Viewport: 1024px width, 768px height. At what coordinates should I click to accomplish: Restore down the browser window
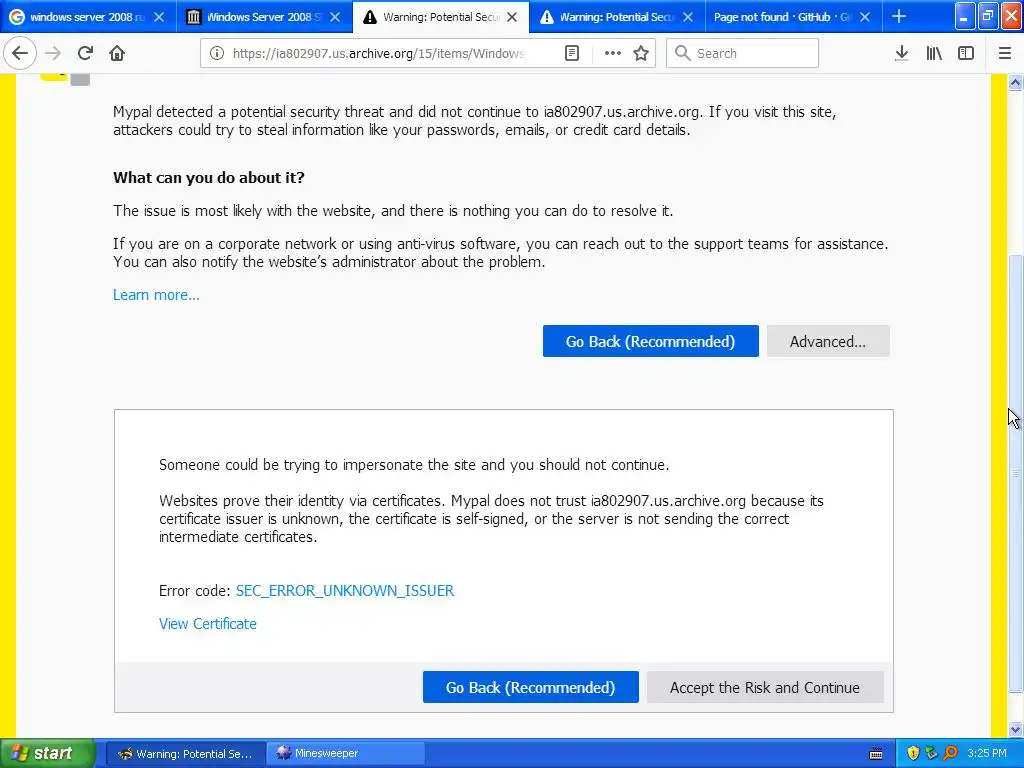click(x=987, y=16)
